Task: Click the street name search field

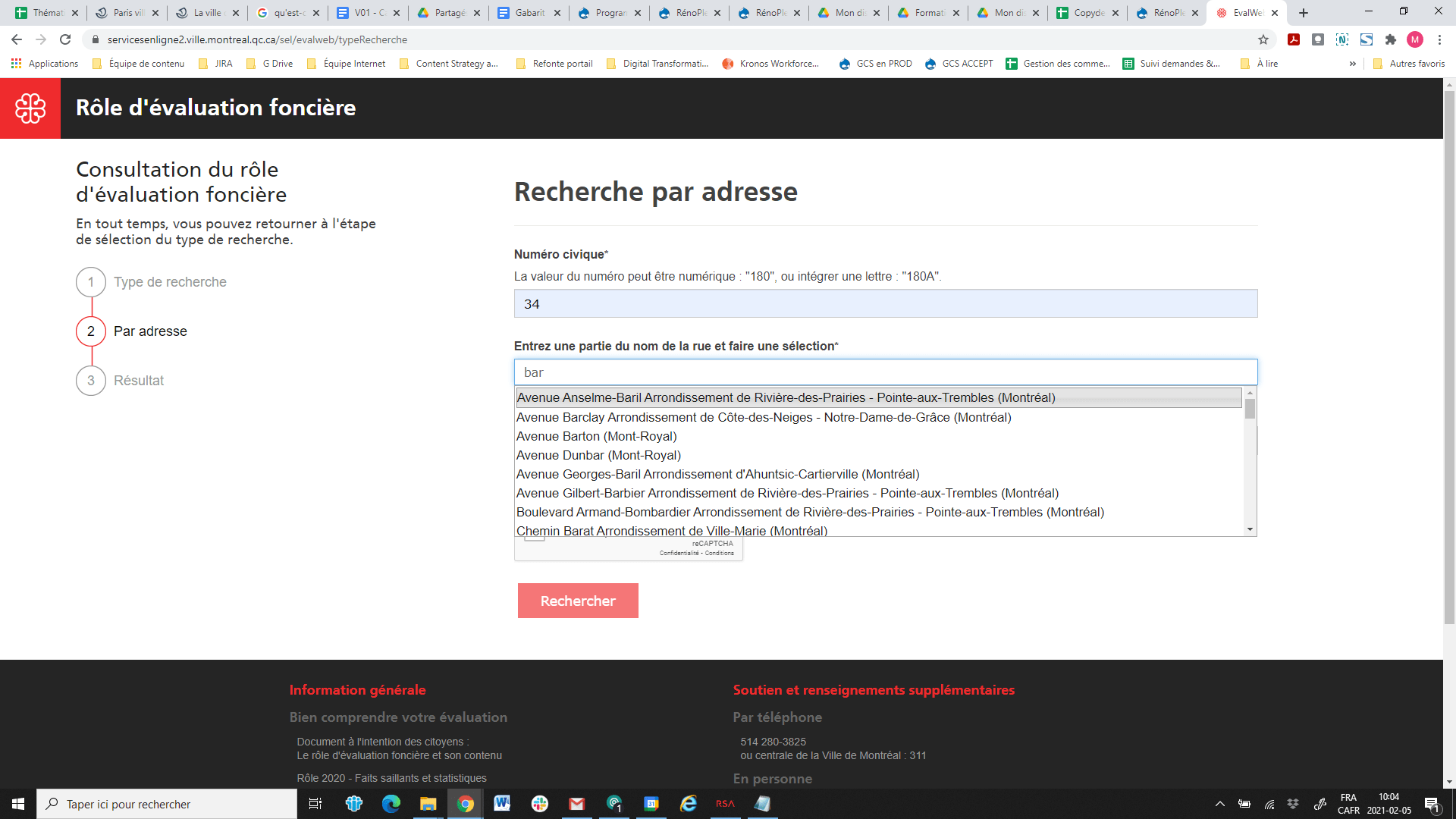Action: (x=885, y=372)
